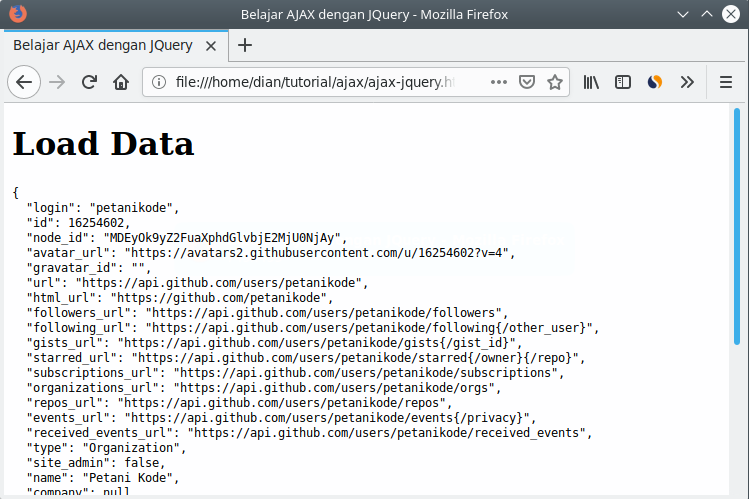The height and width of the screenshot is (499, 749).
Task: Click the "node_id" value line
Action: pyautogui.click(x=187, y=238)
